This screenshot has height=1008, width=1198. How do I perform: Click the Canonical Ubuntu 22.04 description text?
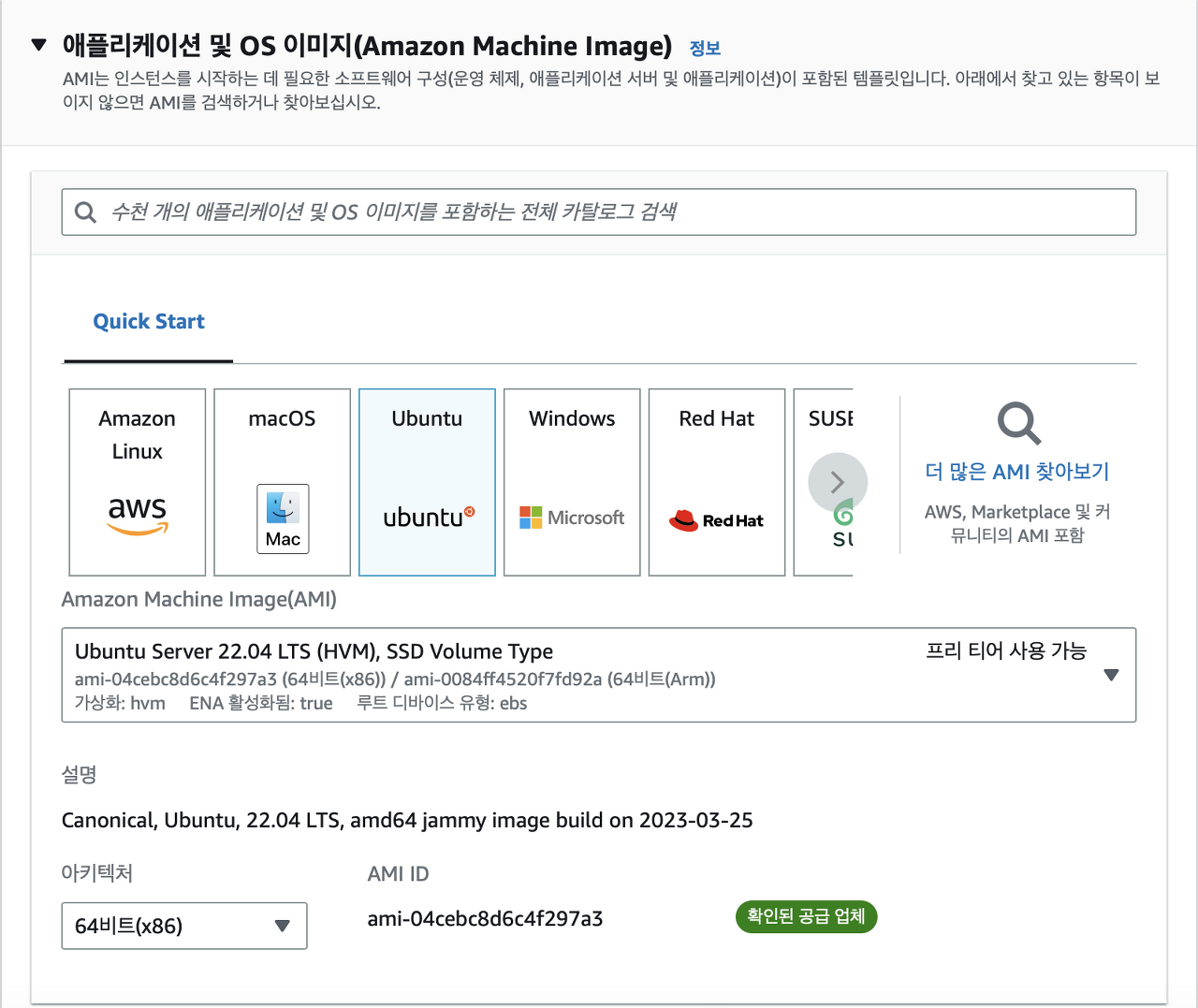point(407,821)
